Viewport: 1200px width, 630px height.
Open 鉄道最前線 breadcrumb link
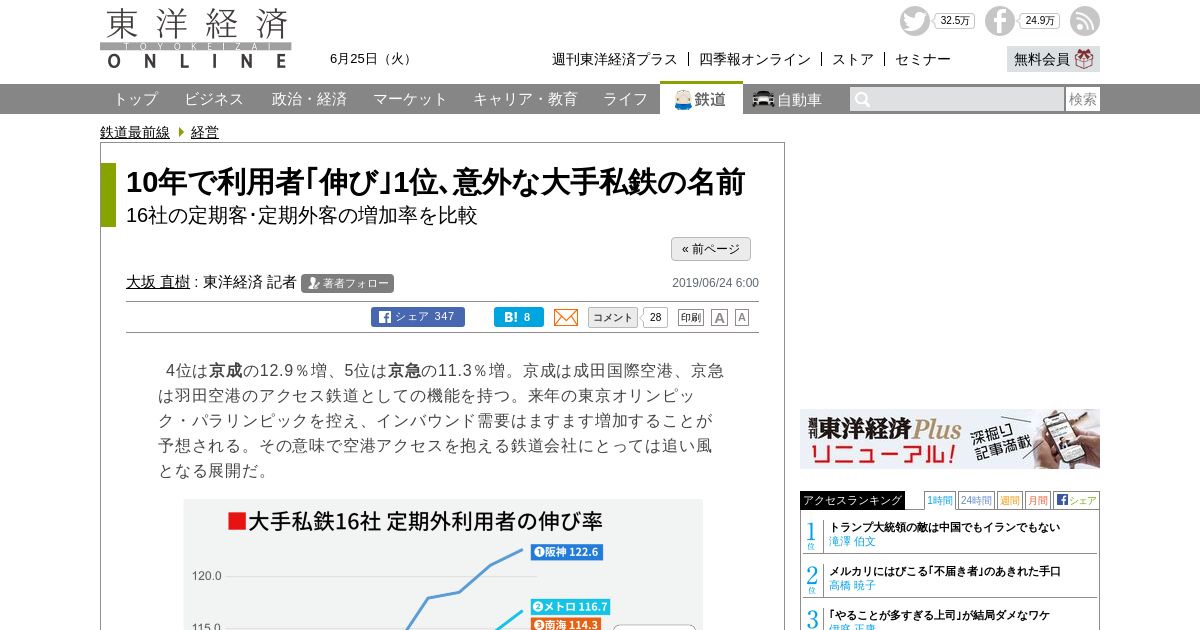[x=135, y=132]
